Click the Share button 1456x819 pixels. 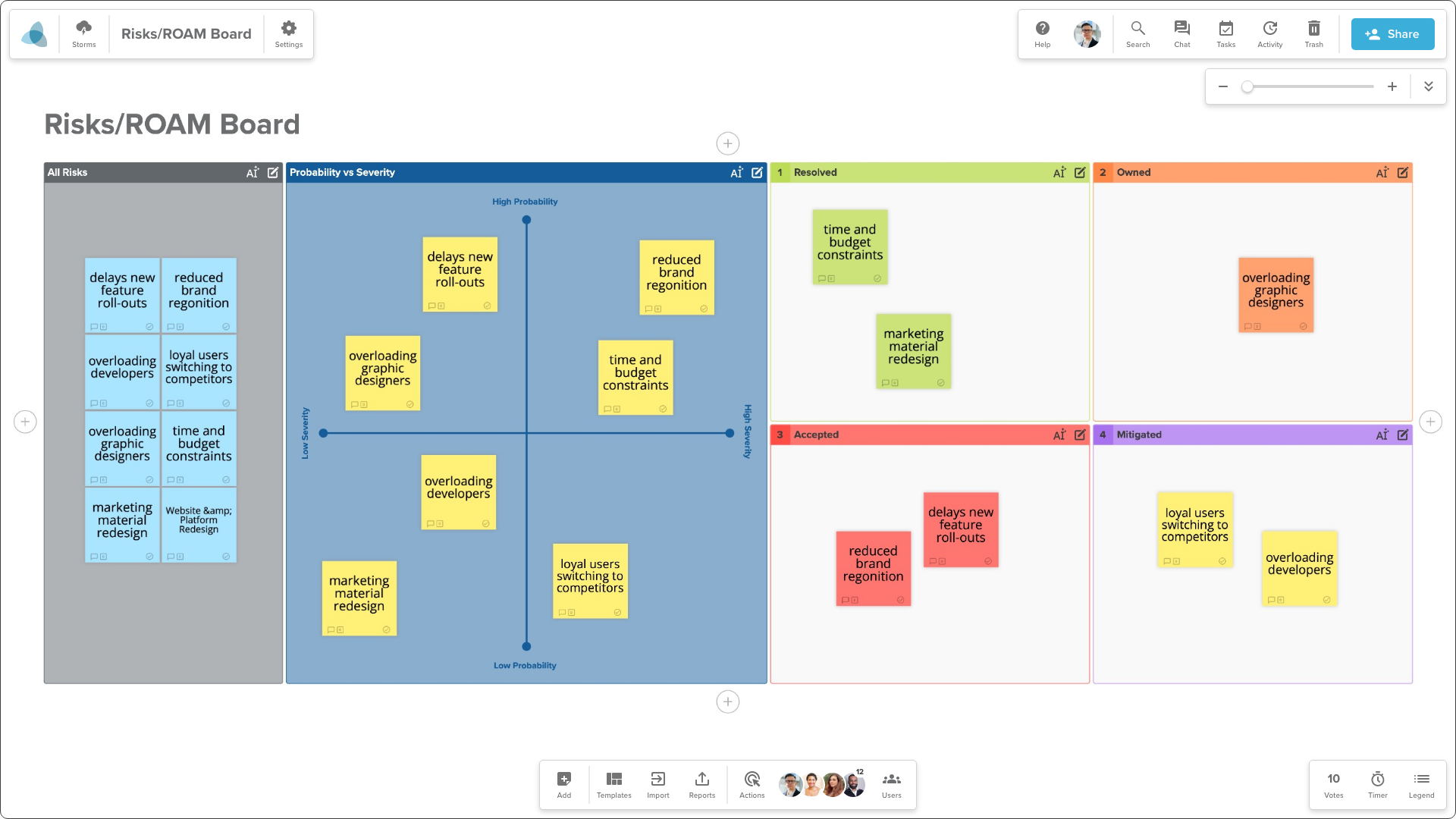(1392, 34)
